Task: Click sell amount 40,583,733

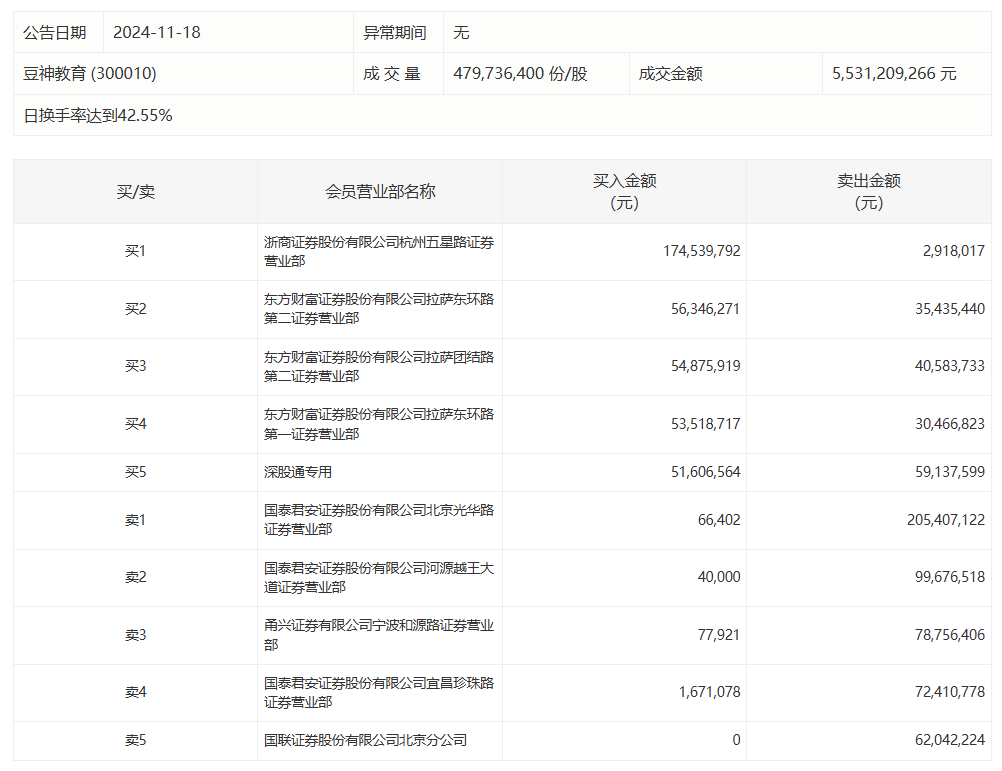Action: coord(950,366)
